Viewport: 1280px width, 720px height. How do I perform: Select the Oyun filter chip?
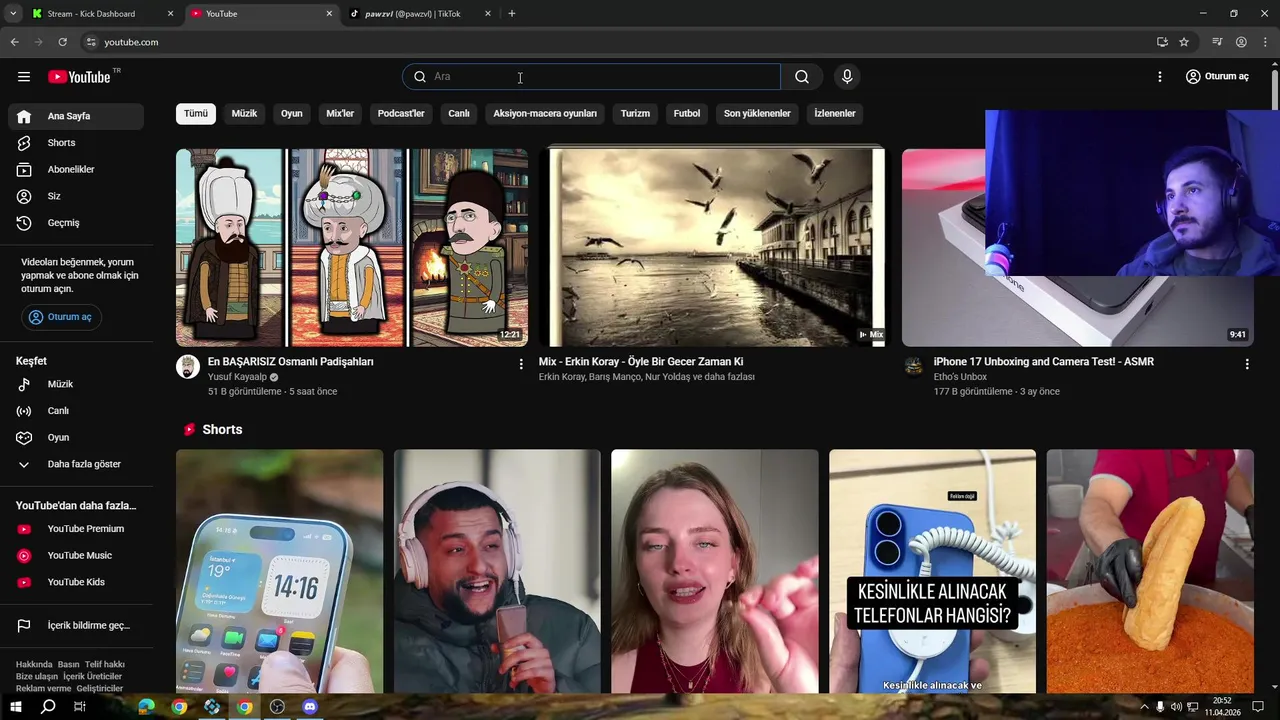(x=292, y=114)
